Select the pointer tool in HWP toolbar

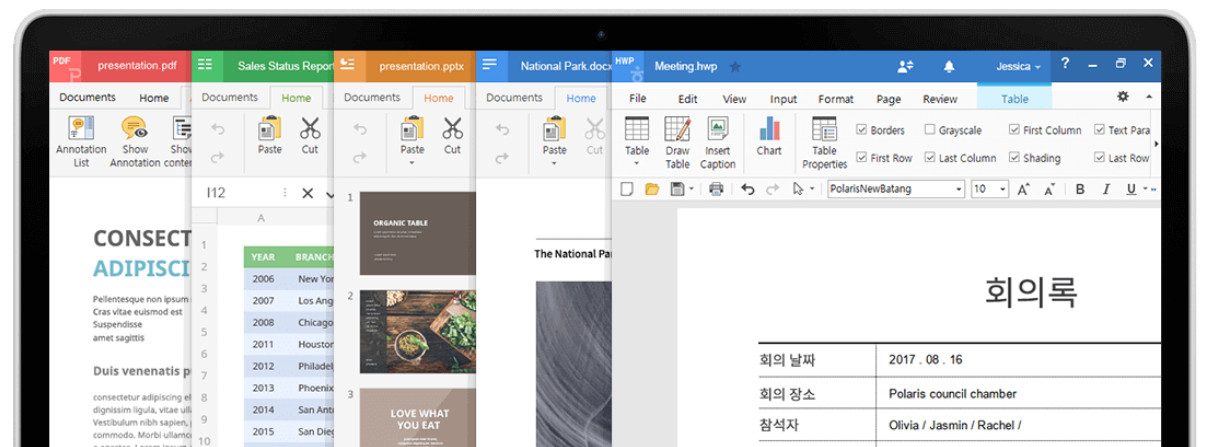tap(798, 189)
